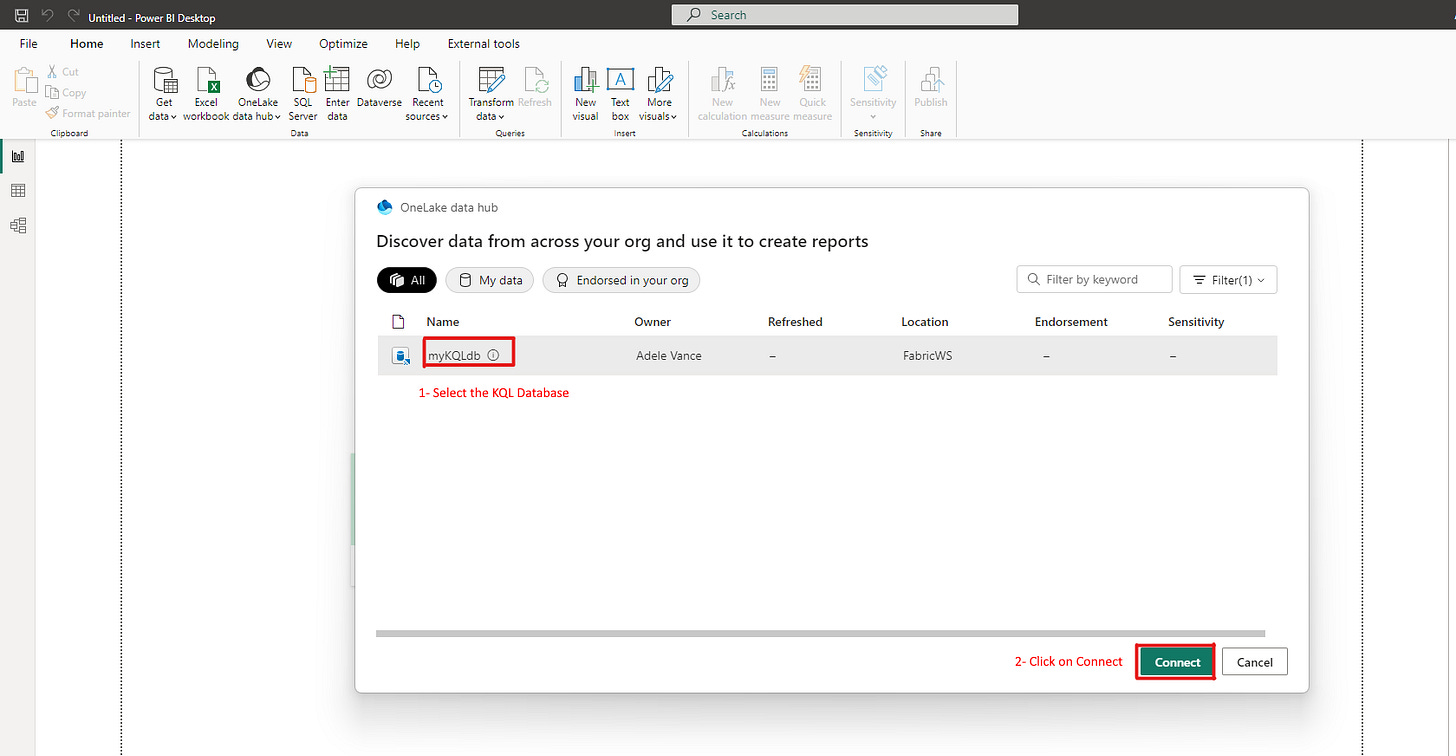
Task: Filter by Endorsed in your org
Action: [x=621, y=280]
